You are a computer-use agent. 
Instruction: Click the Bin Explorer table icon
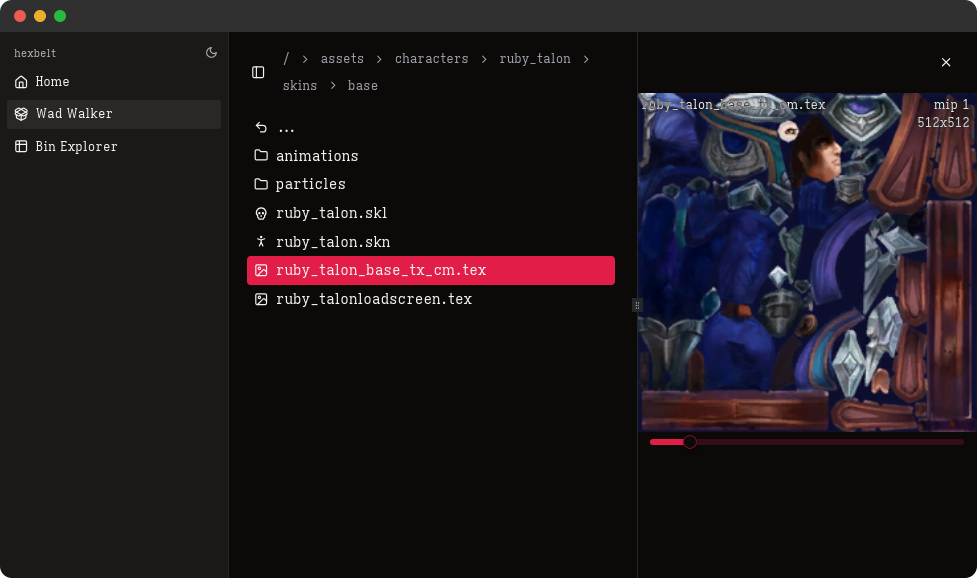(21, 146)
